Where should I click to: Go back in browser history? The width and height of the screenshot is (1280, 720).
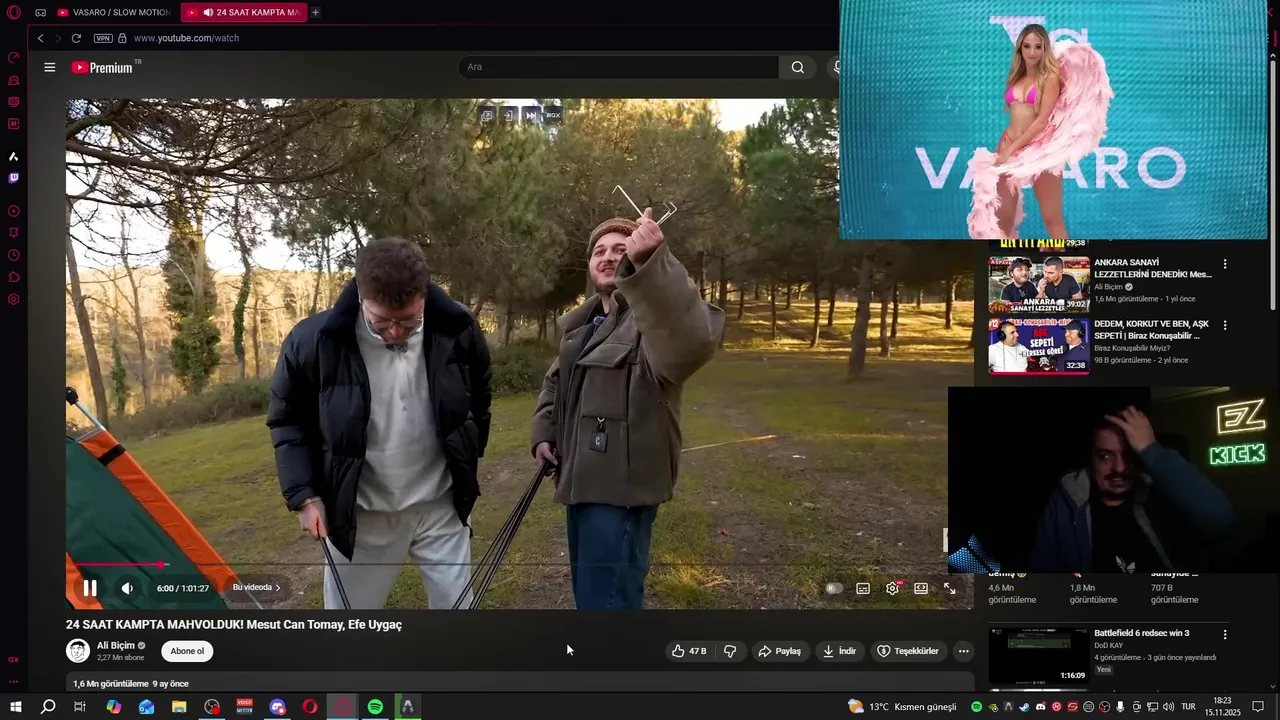[x=40, y=38]
